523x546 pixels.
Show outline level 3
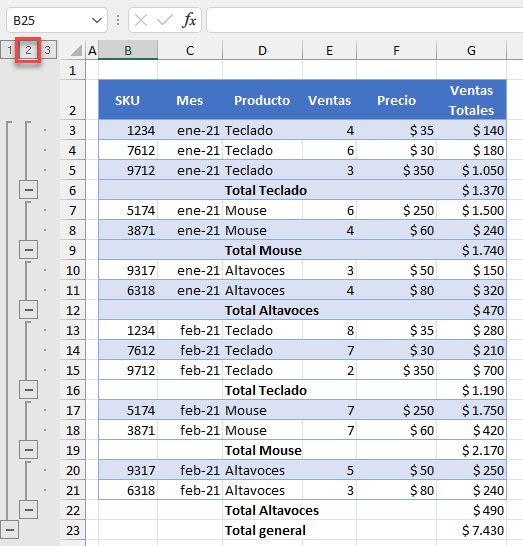(x=48, y=50)
